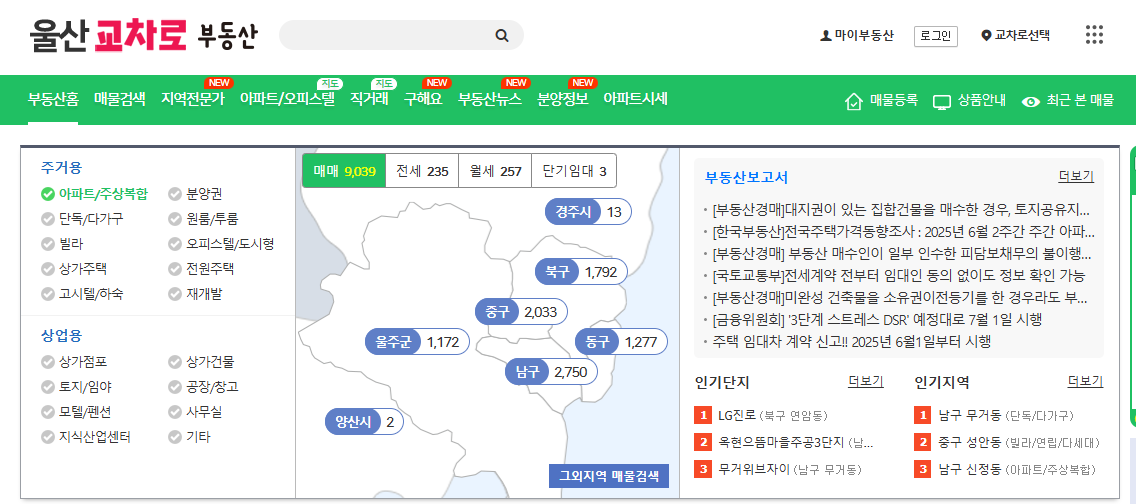
Task: Select 지식산업센터 option
Action: 86,437
